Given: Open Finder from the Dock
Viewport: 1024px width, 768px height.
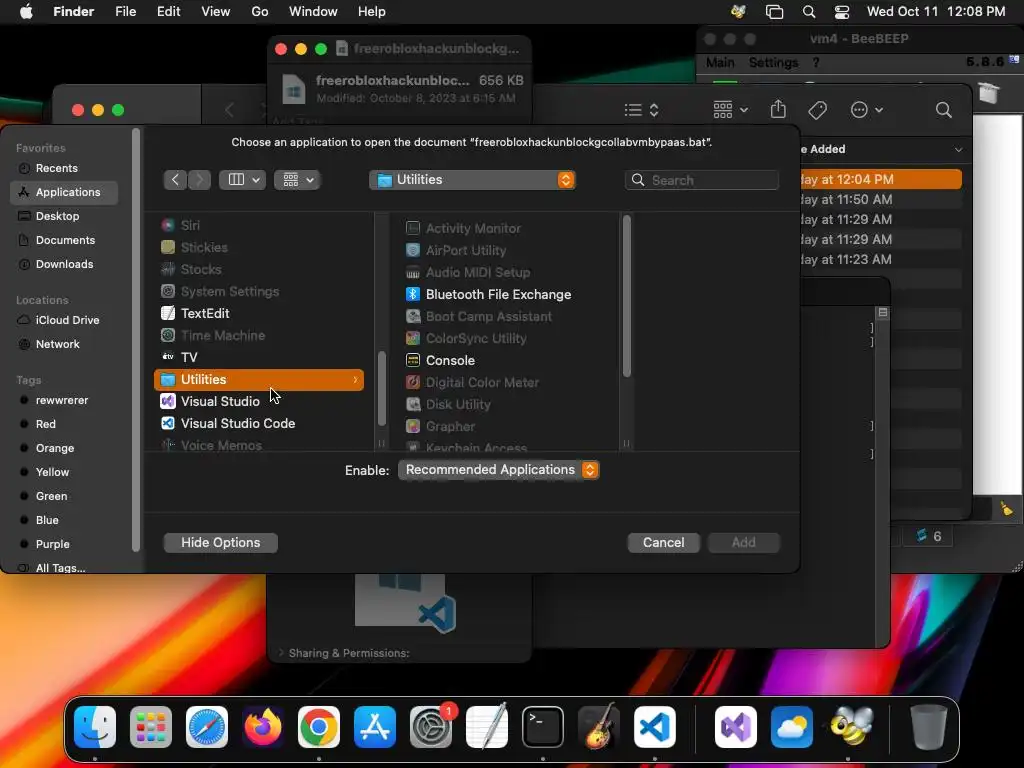Looking at the screenshot, I should pyautogui.click(x=95, y=727).
